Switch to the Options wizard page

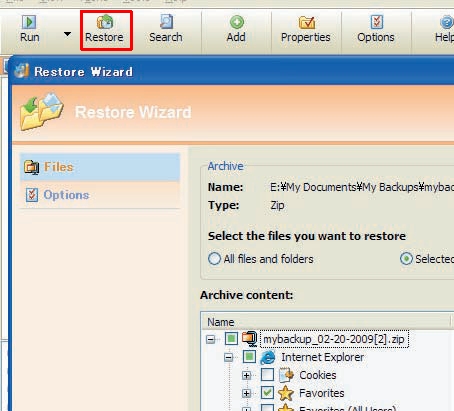pyautogui.click(x=100, y=195)
